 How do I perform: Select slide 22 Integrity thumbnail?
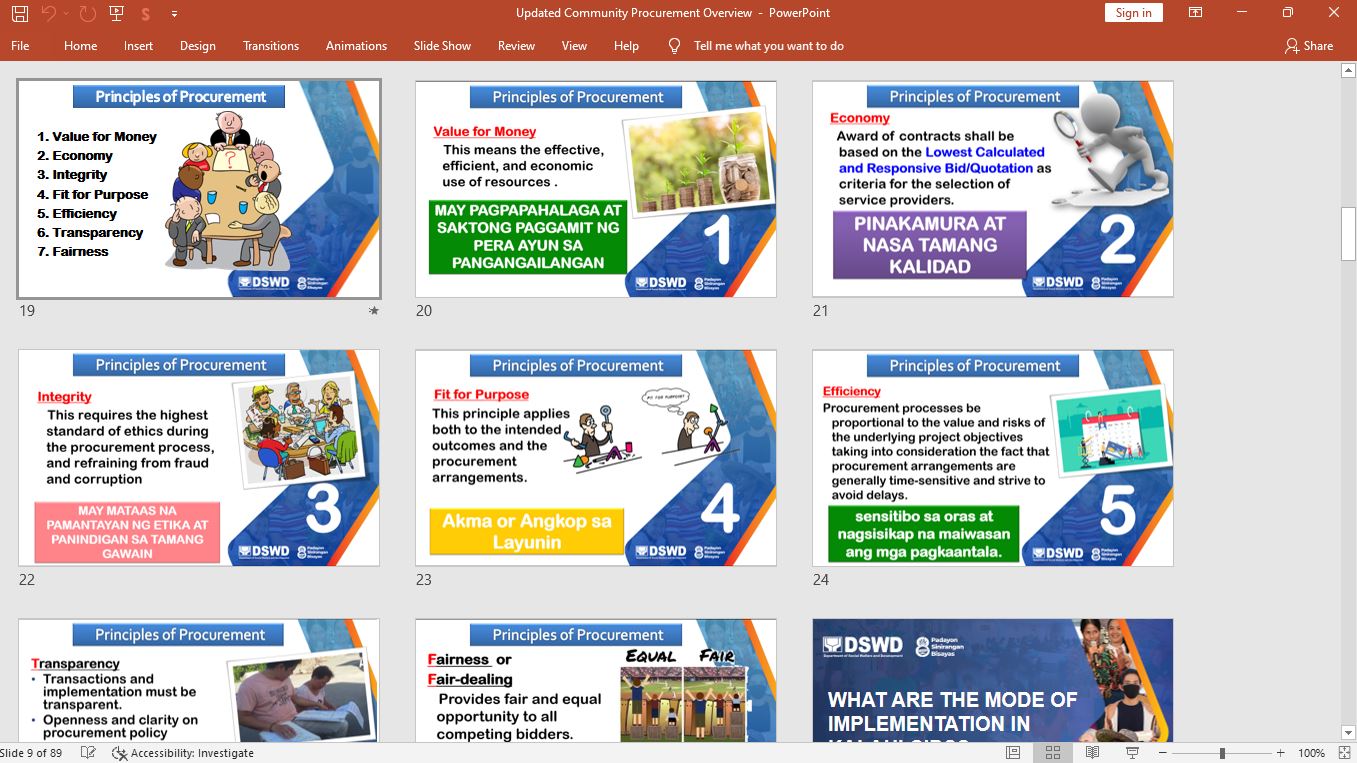tap(199, 458)
